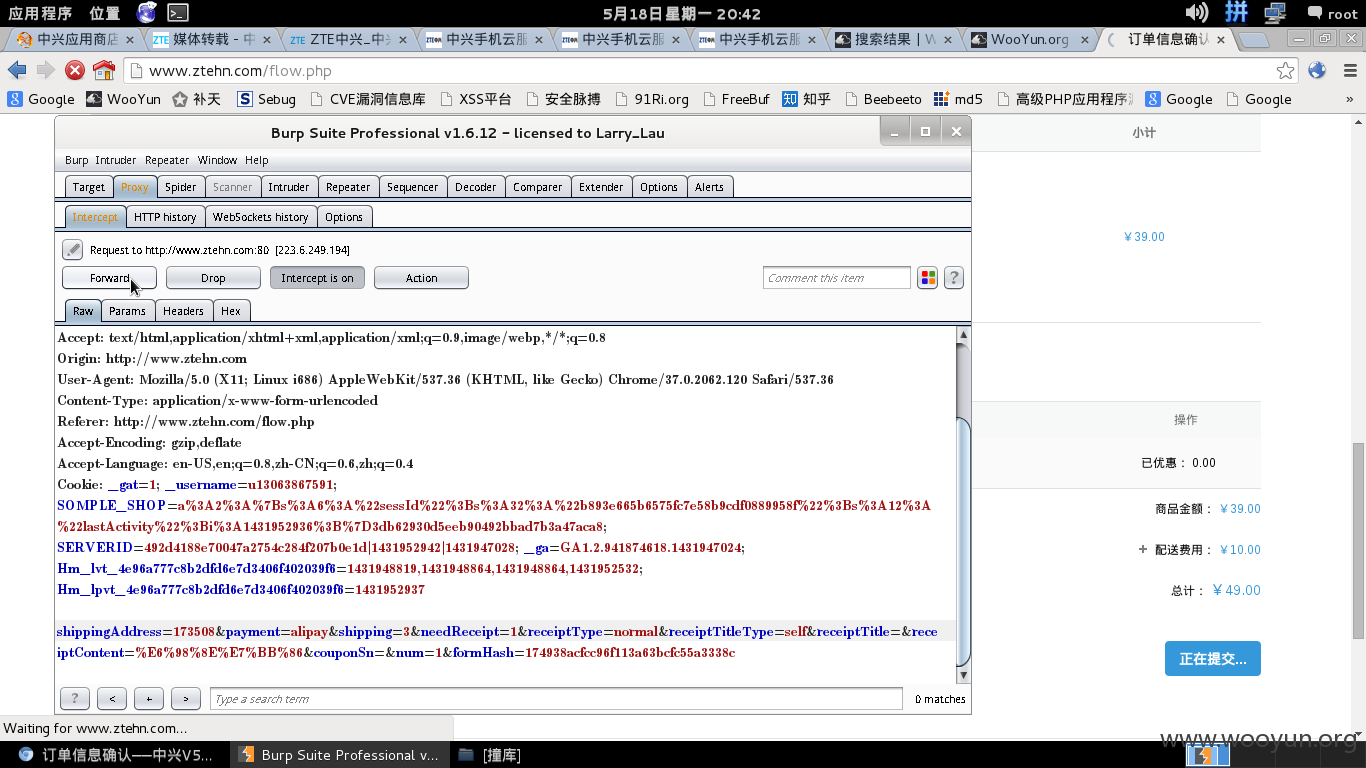Switch to the Repeater tool tab
1366x768 pixels.
(x=348, y=187)
